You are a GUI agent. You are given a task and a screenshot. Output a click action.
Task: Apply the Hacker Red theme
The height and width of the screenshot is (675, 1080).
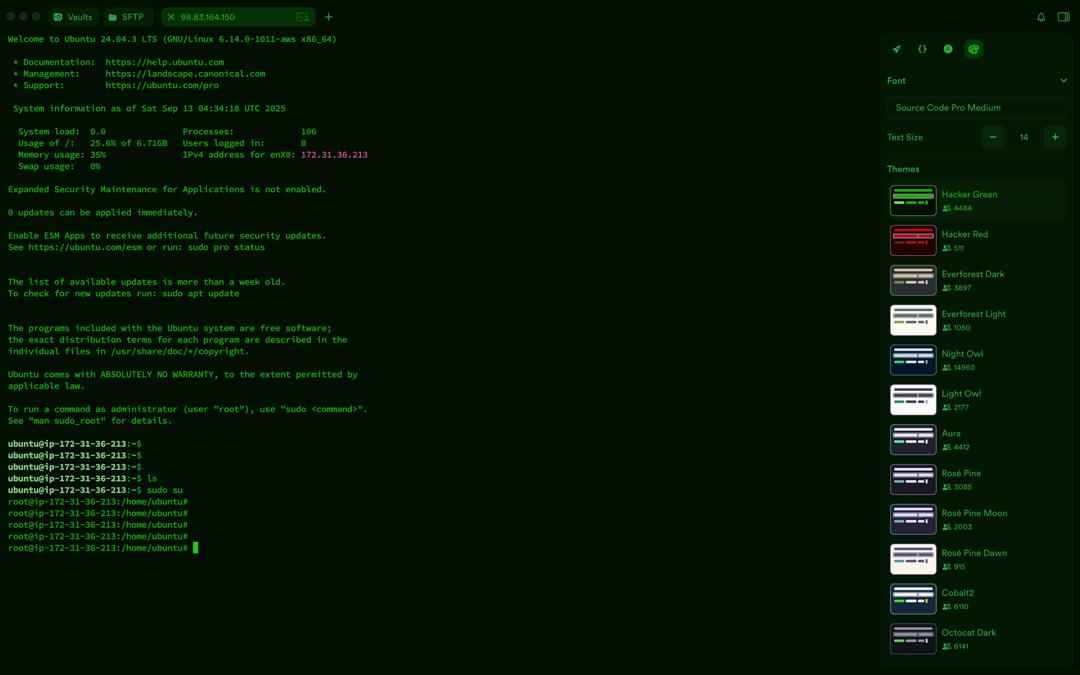[x=976, y=240]
